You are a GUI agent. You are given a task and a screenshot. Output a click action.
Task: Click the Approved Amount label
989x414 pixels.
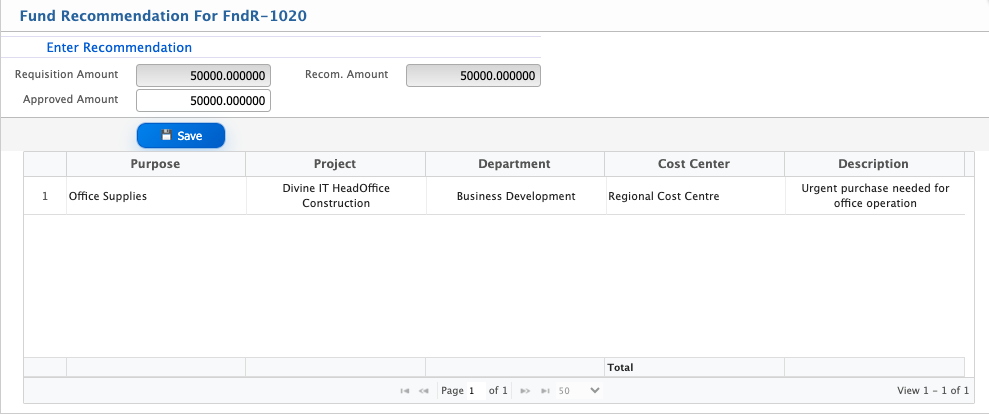[71, 100]
